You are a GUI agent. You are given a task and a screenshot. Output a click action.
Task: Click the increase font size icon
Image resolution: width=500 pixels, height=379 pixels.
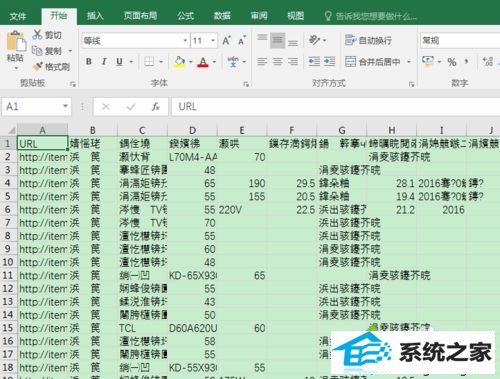pyautogui.click(x=227, y=41)
